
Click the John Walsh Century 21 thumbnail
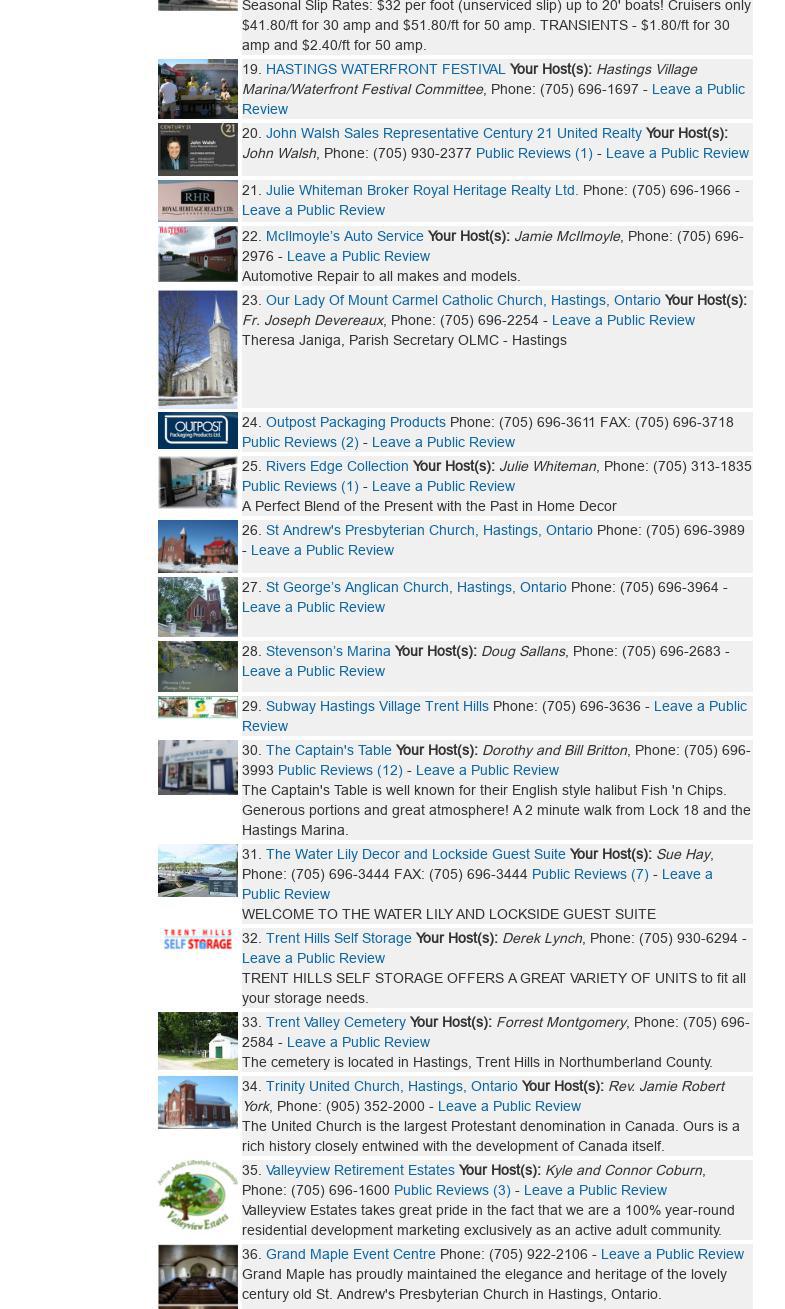pyautogui.click(x=197, y=149)
